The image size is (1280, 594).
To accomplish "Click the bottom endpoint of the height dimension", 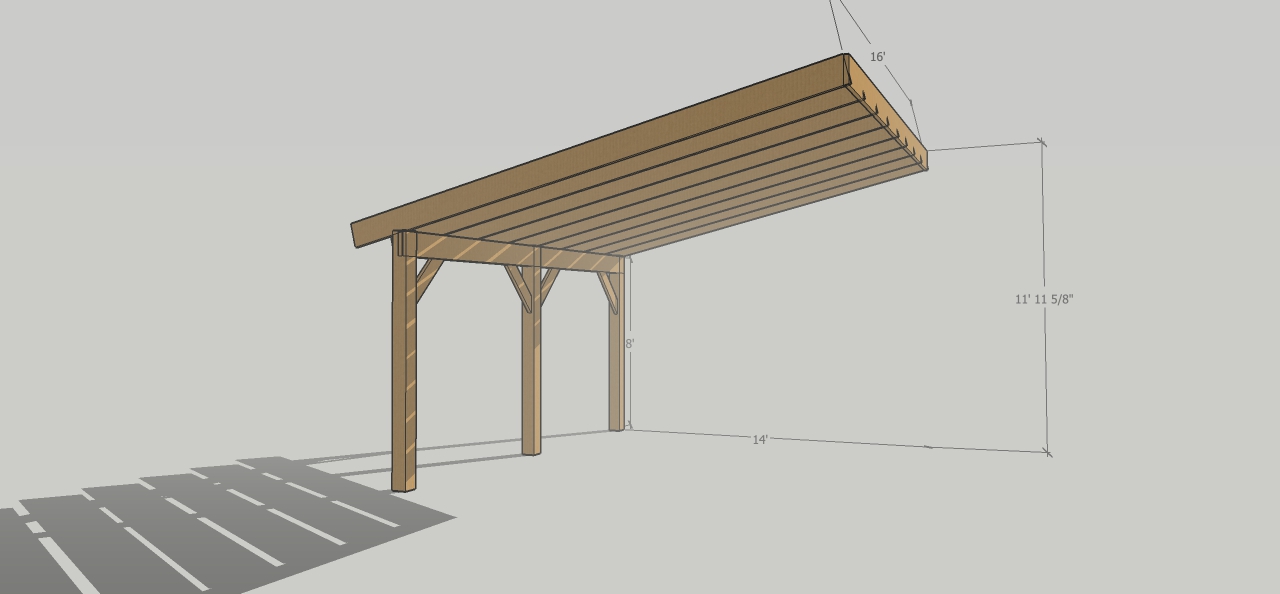I will [1048, 453].
